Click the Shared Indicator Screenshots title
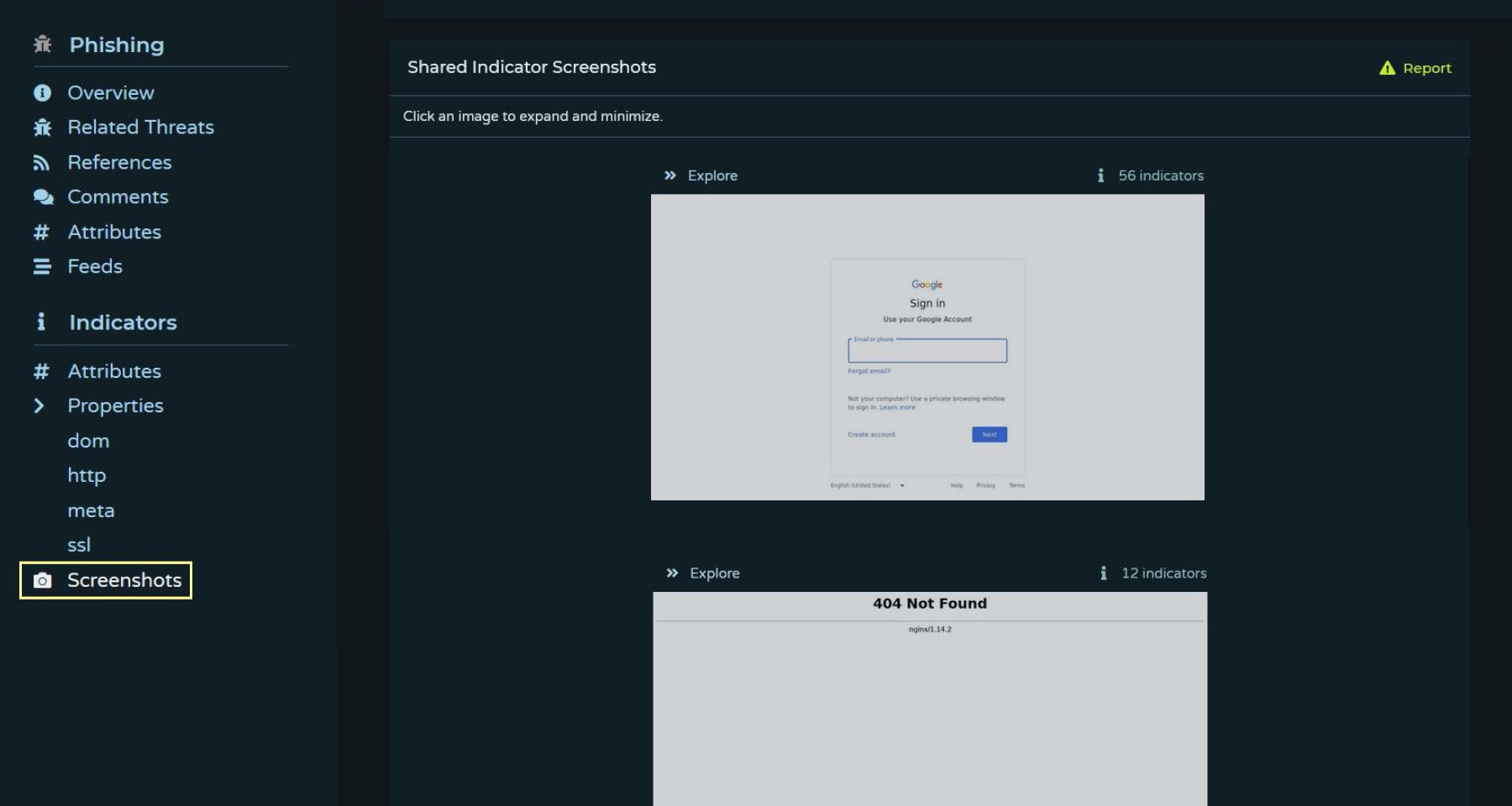This screenshot has width=1512, height=806. point(532,67)
